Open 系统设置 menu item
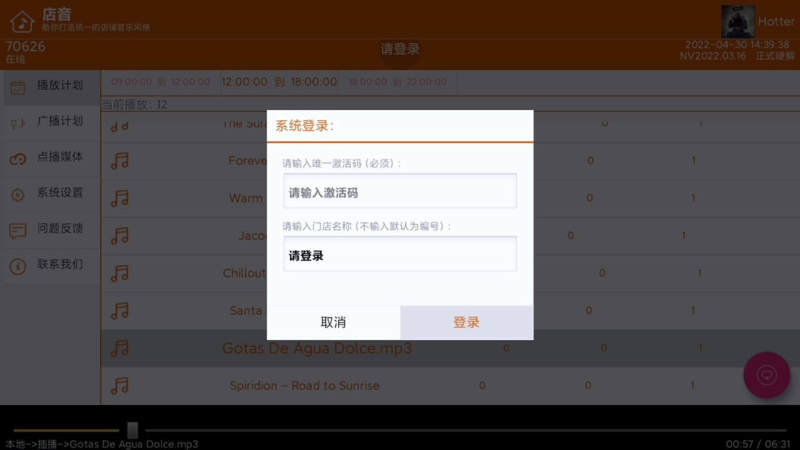The height and width of the screenshot is (450, 800). pyautogui.click(x=60, y=193)
